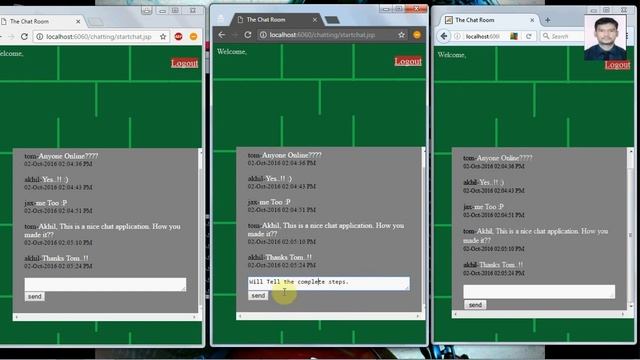Click the webcam presenter thumbnail
Image resolution: width=640 pixels, height=360 pixels.
[x=605, y=38]
